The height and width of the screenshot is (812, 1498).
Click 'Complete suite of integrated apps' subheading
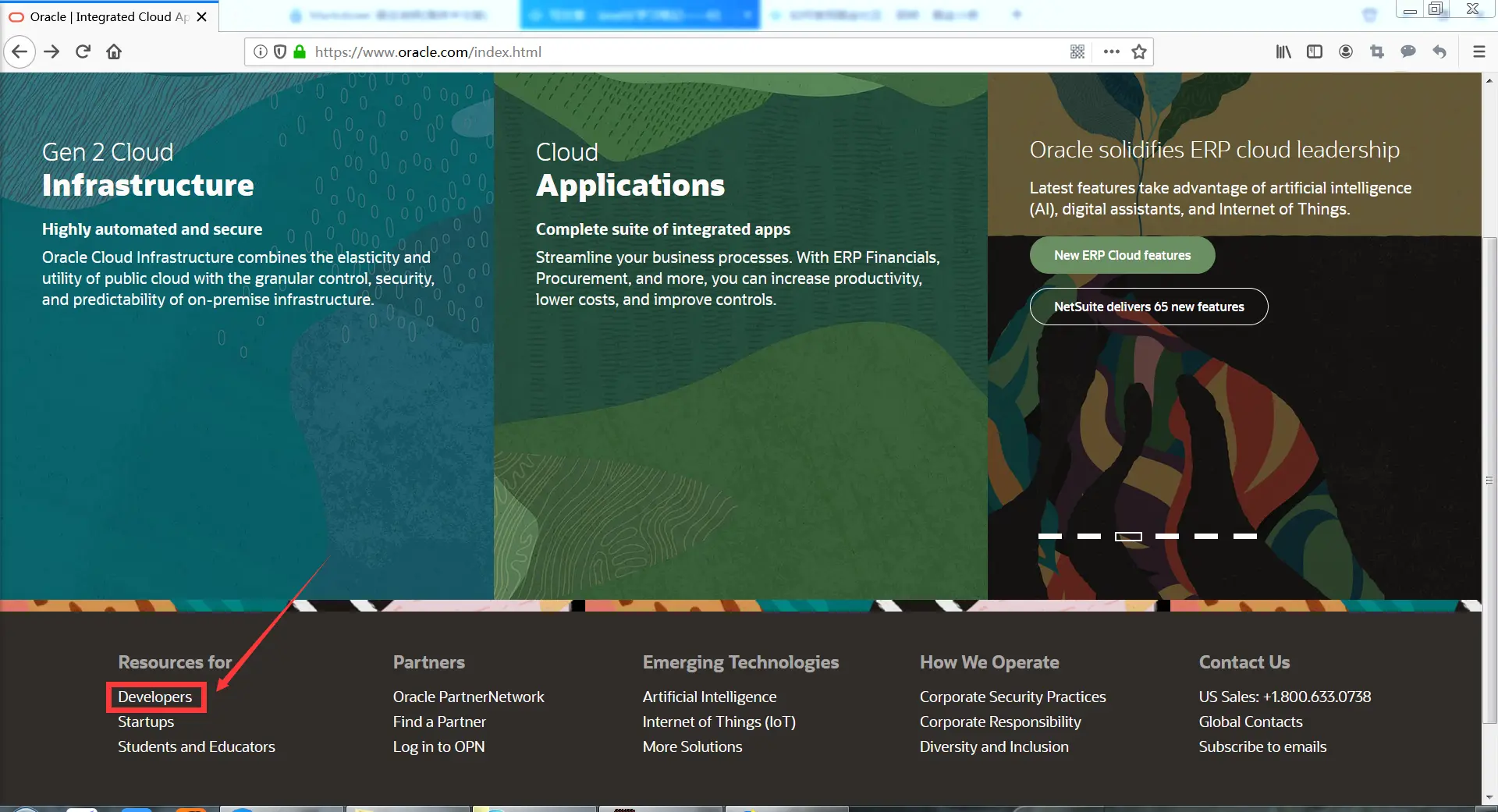(663, 229)
